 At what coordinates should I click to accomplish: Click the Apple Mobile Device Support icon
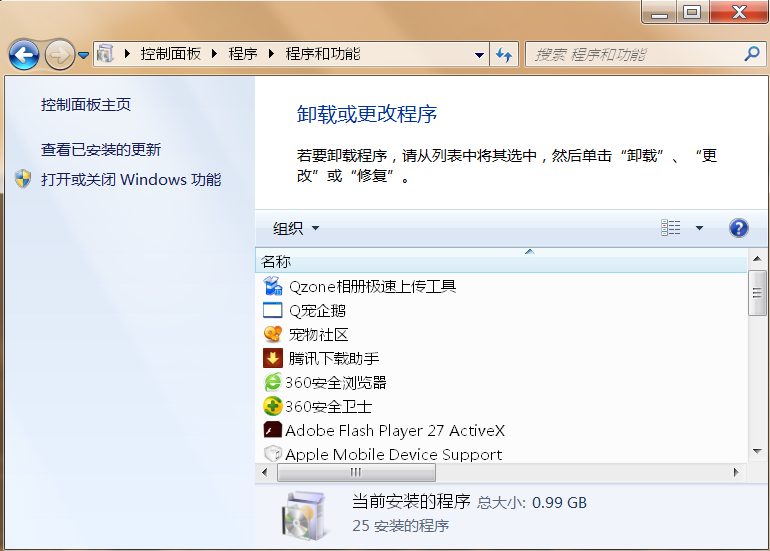point(273,454)
